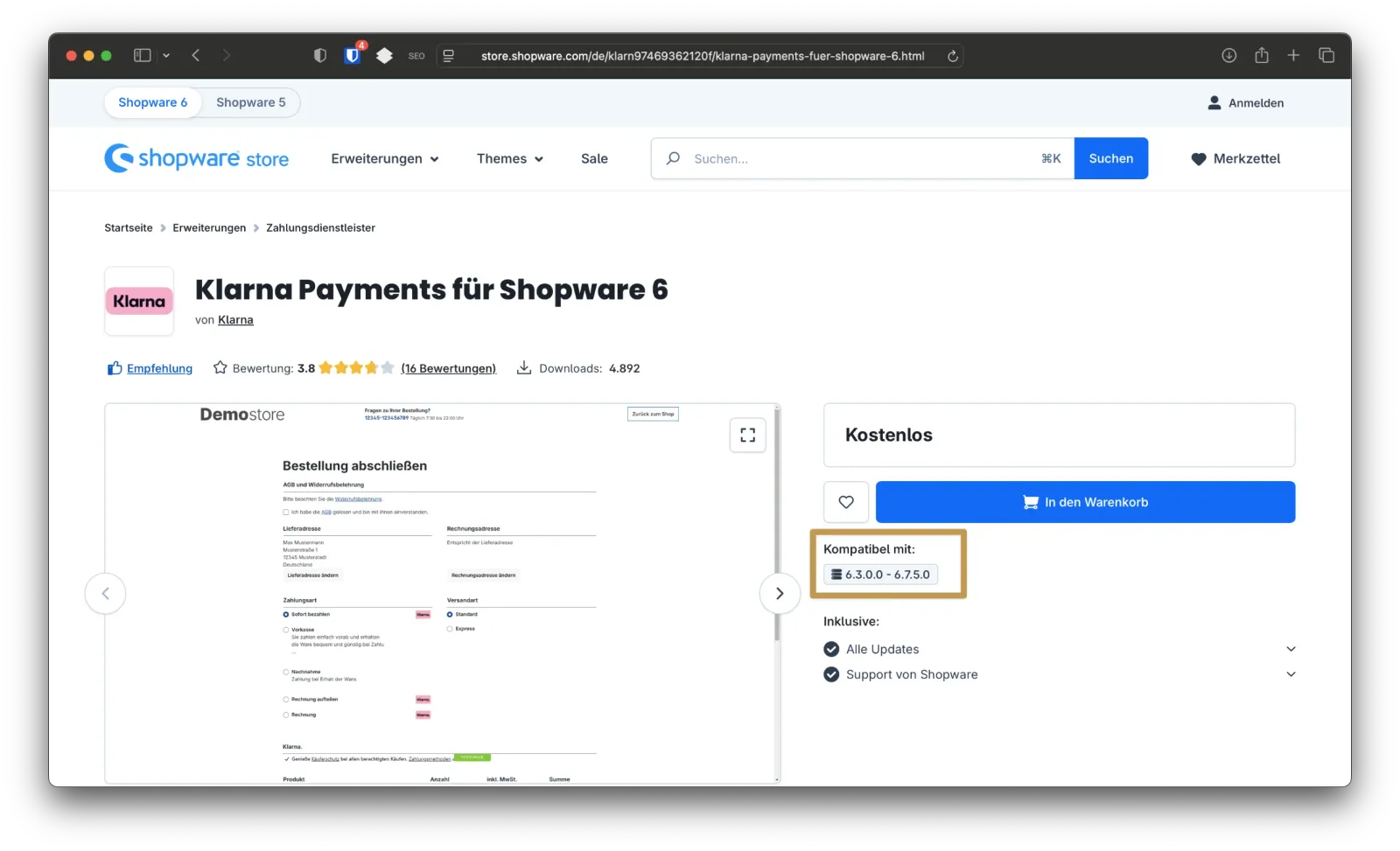The width and height of the screenshot is (1400, 851).
Task: Click the SEO extension icon in the toolbar
Action: pos(416,55)
